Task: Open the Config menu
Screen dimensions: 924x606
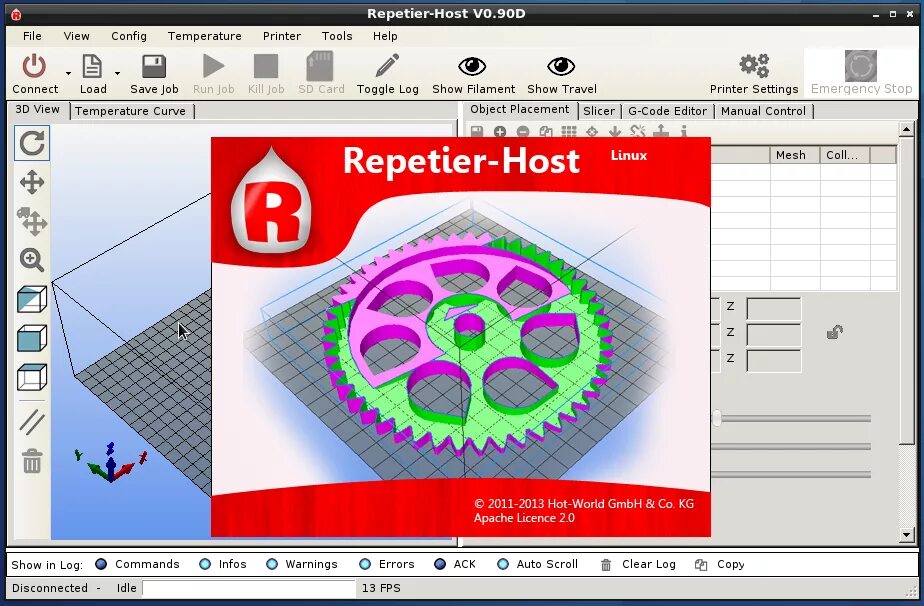Action: click(128, 36)
